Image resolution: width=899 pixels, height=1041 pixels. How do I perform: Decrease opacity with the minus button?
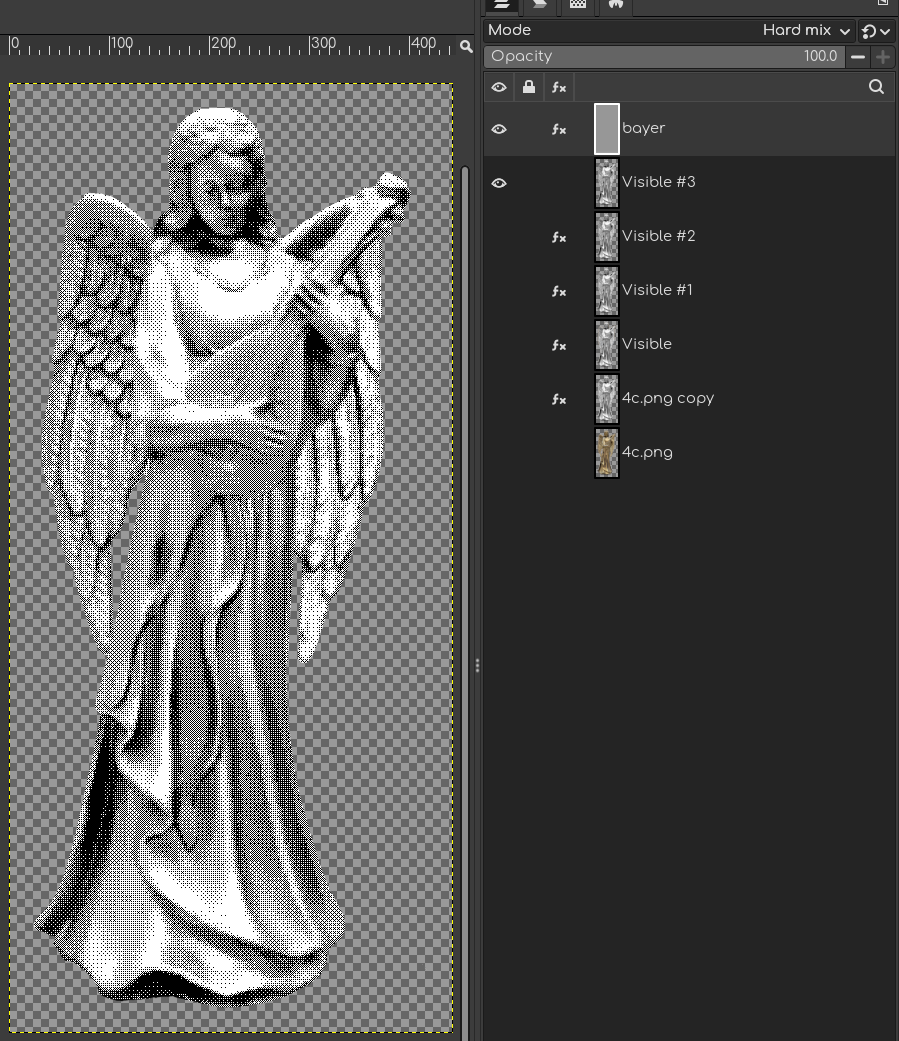pos(858,57)
